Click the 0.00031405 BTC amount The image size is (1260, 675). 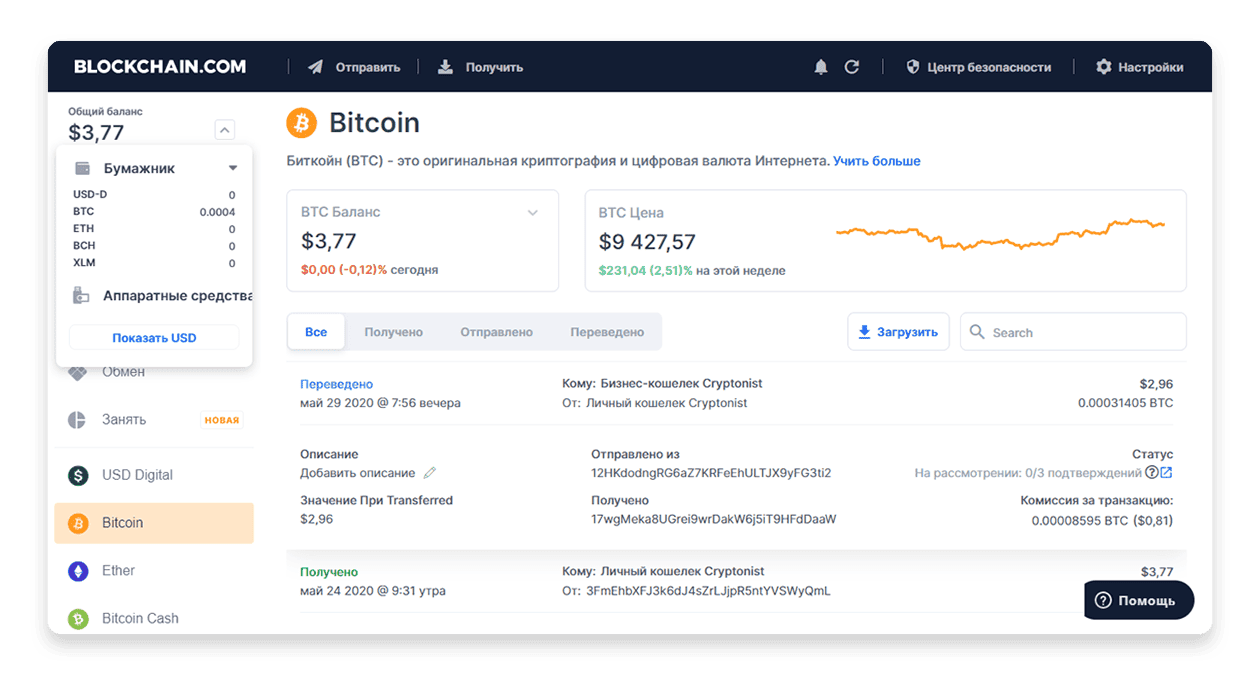(x=1125, y=403)
